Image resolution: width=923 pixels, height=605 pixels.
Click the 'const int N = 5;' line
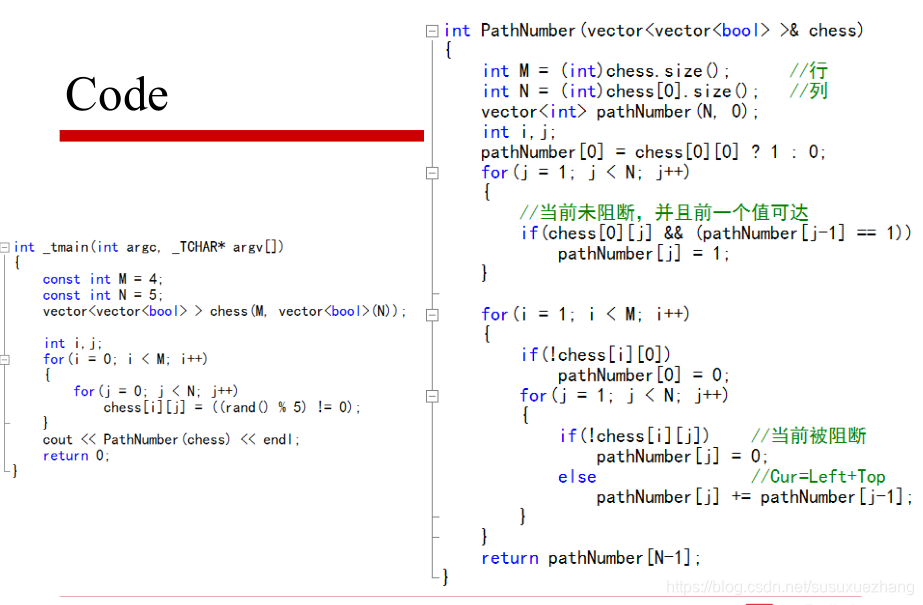click(102, 295)
